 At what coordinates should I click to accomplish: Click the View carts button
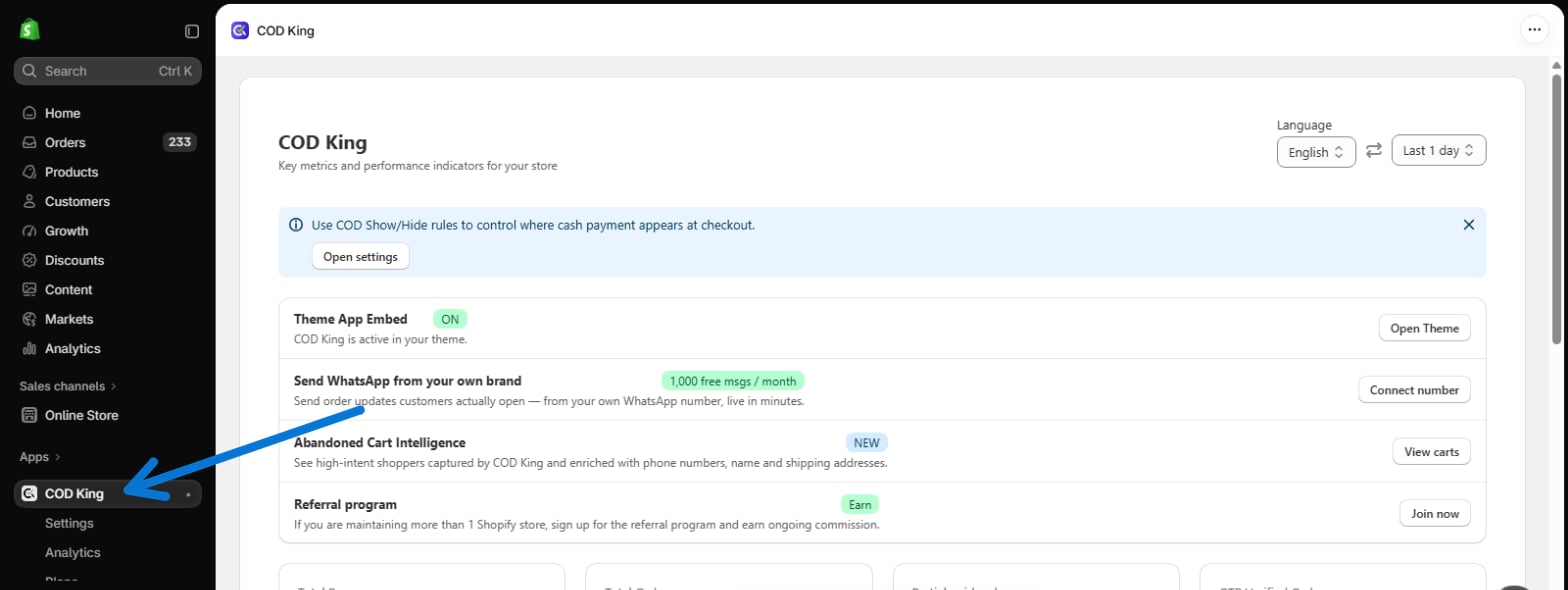1431,452
